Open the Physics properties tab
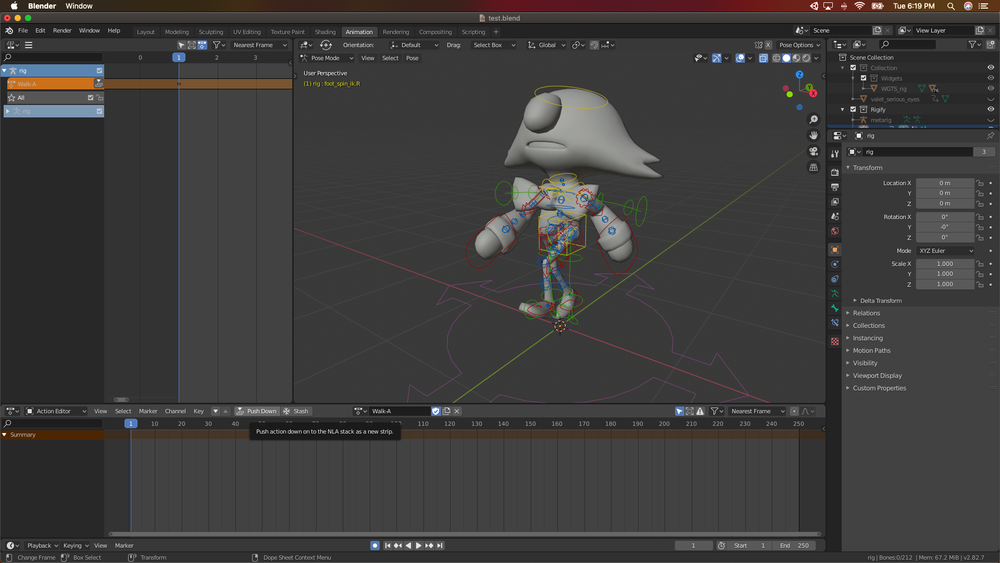 pos(835,264)
